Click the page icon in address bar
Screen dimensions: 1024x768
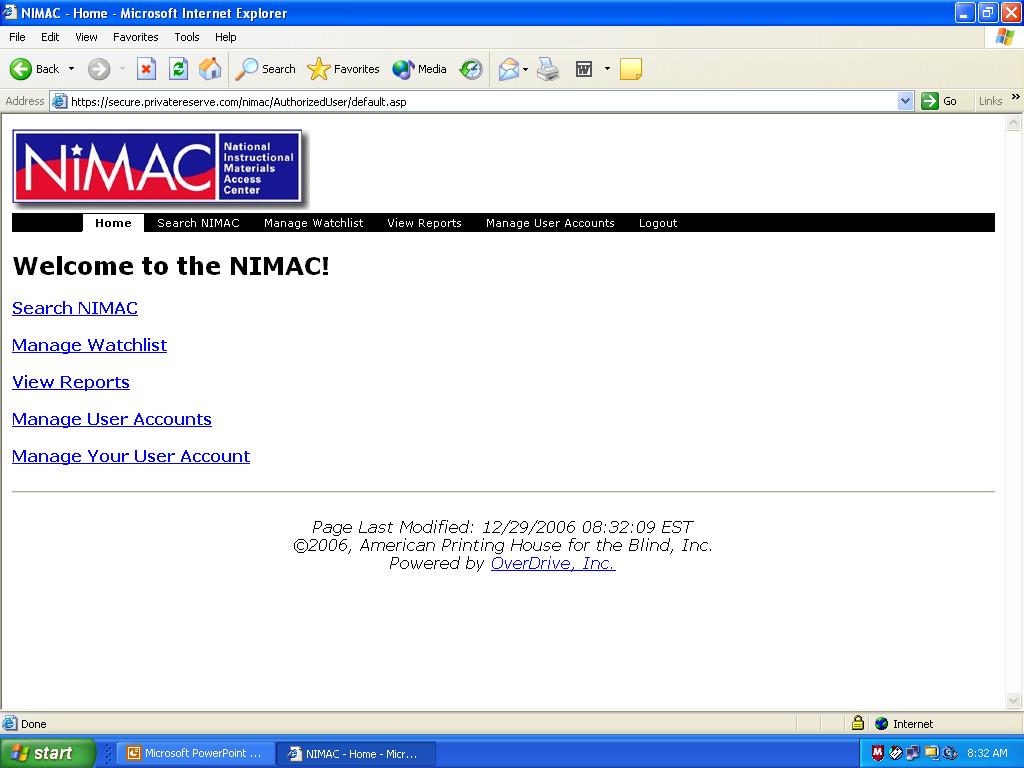click(x=59, y=101)
